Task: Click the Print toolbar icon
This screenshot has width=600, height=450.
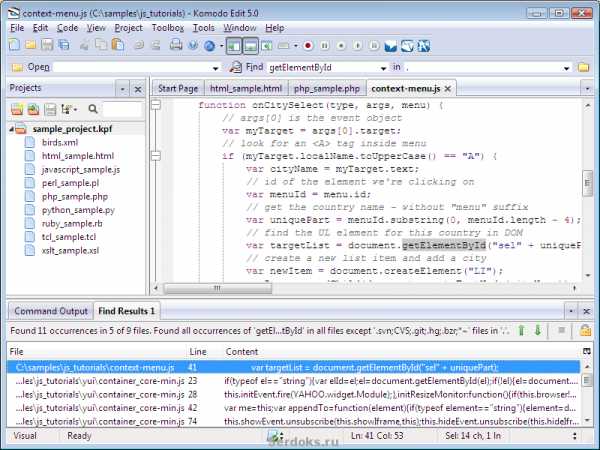Action: click(x=176, y=46)
